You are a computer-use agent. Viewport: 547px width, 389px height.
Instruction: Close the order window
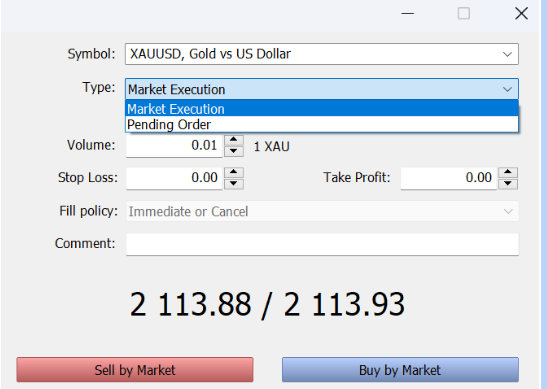(x=521, y=14)
